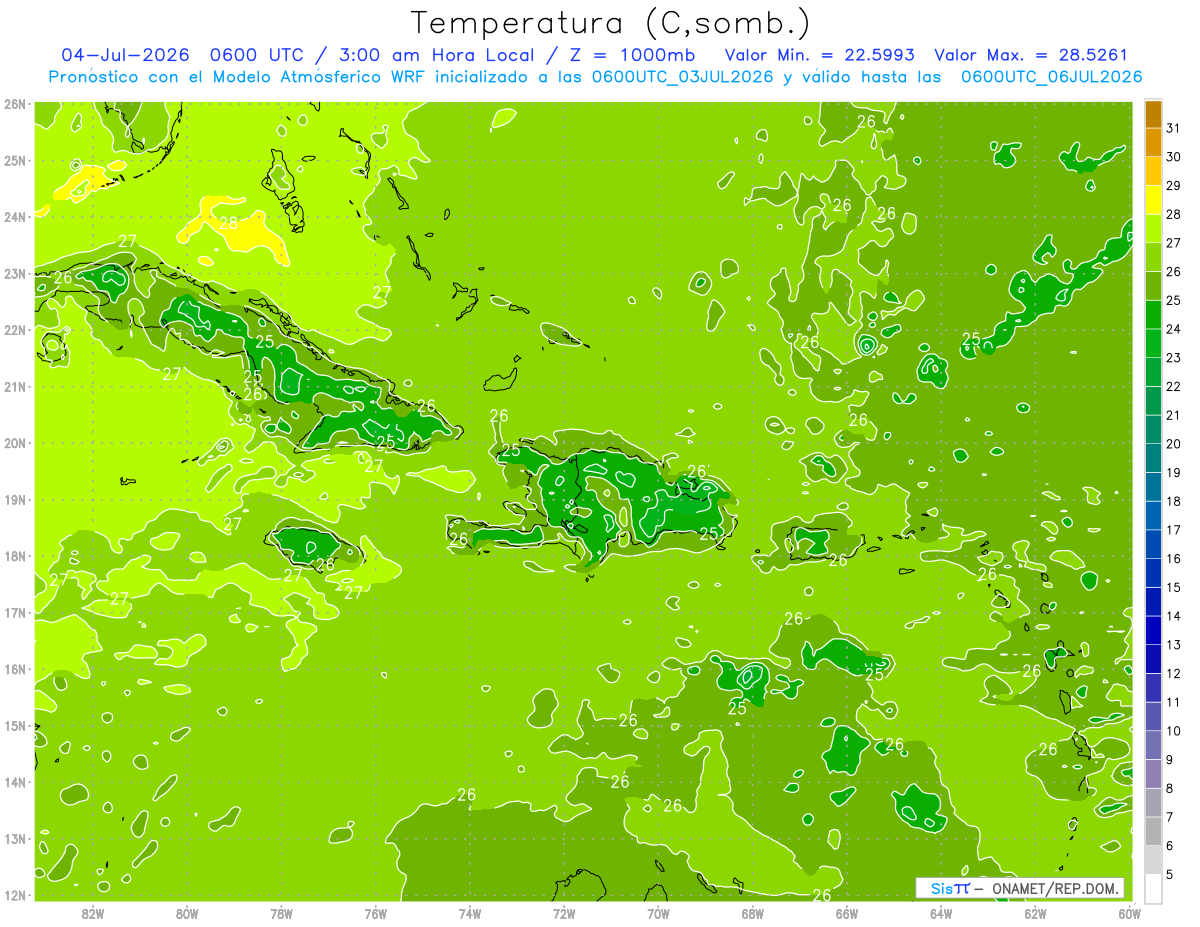Click the '25N' latitude axis label
The width and height of the screenshot is (1200, 927).
[15, 161]
